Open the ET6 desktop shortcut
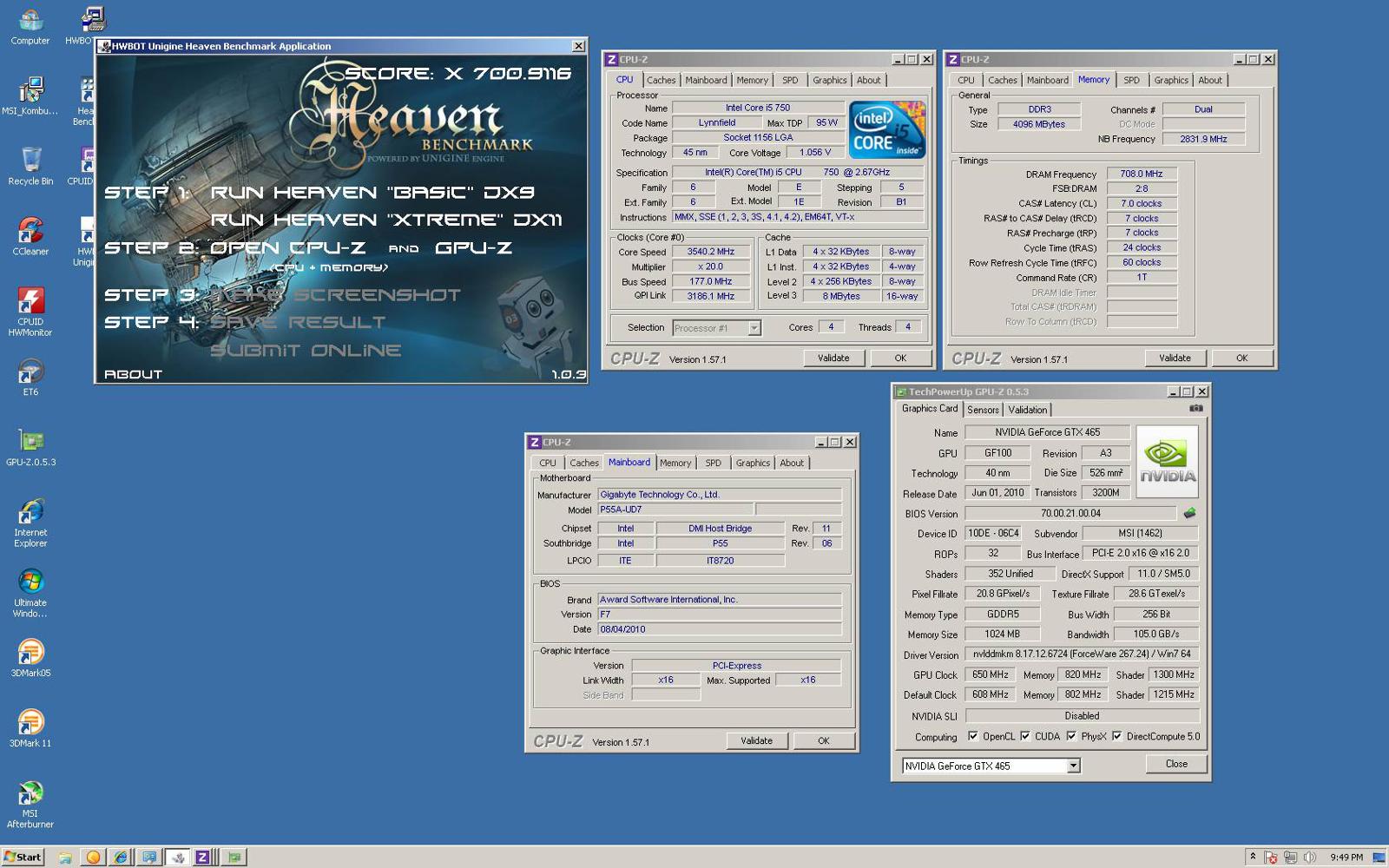Image resolution: width=1389 pixels, height=868 pixels. click(x=30, y=378)
